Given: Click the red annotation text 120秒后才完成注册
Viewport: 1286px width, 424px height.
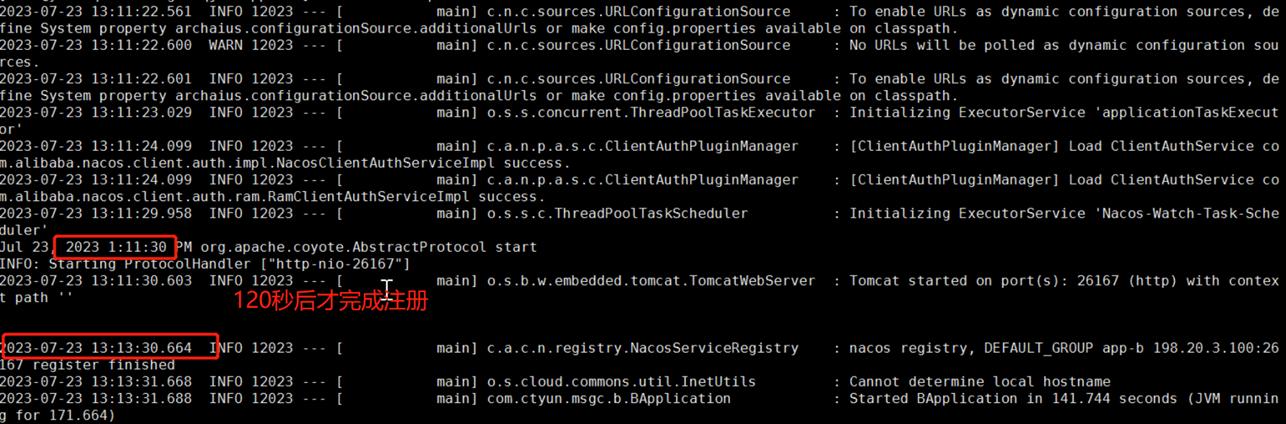Looking at the screenshot, I should coord(331,300).
